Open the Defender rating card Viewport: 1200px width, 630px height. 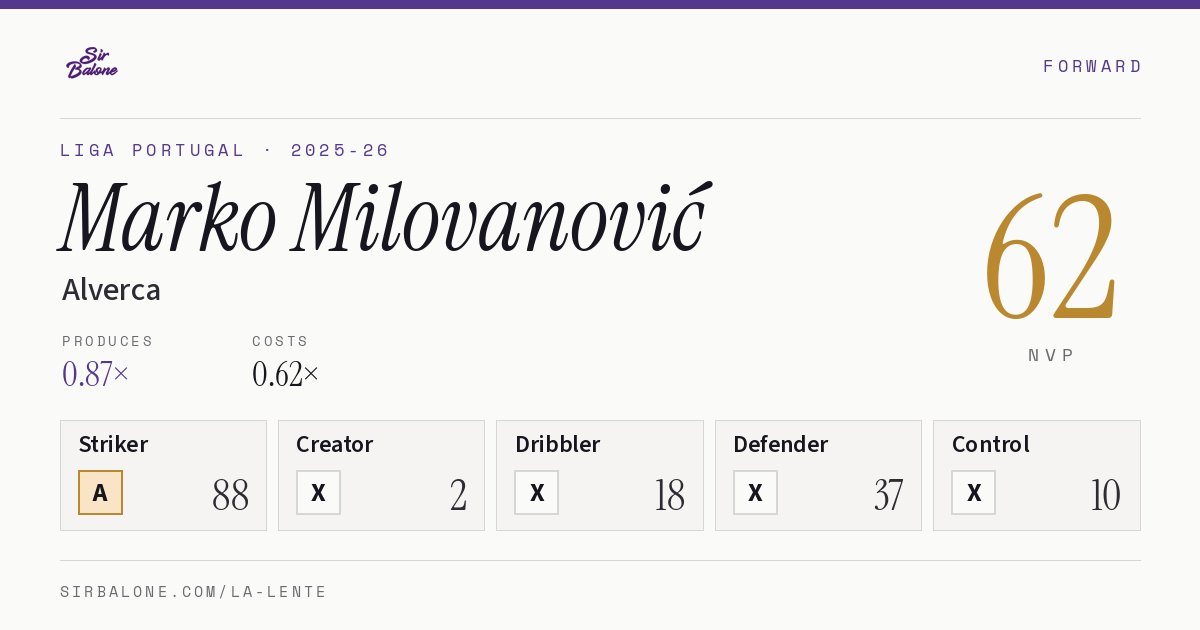[x=818, y=475]
